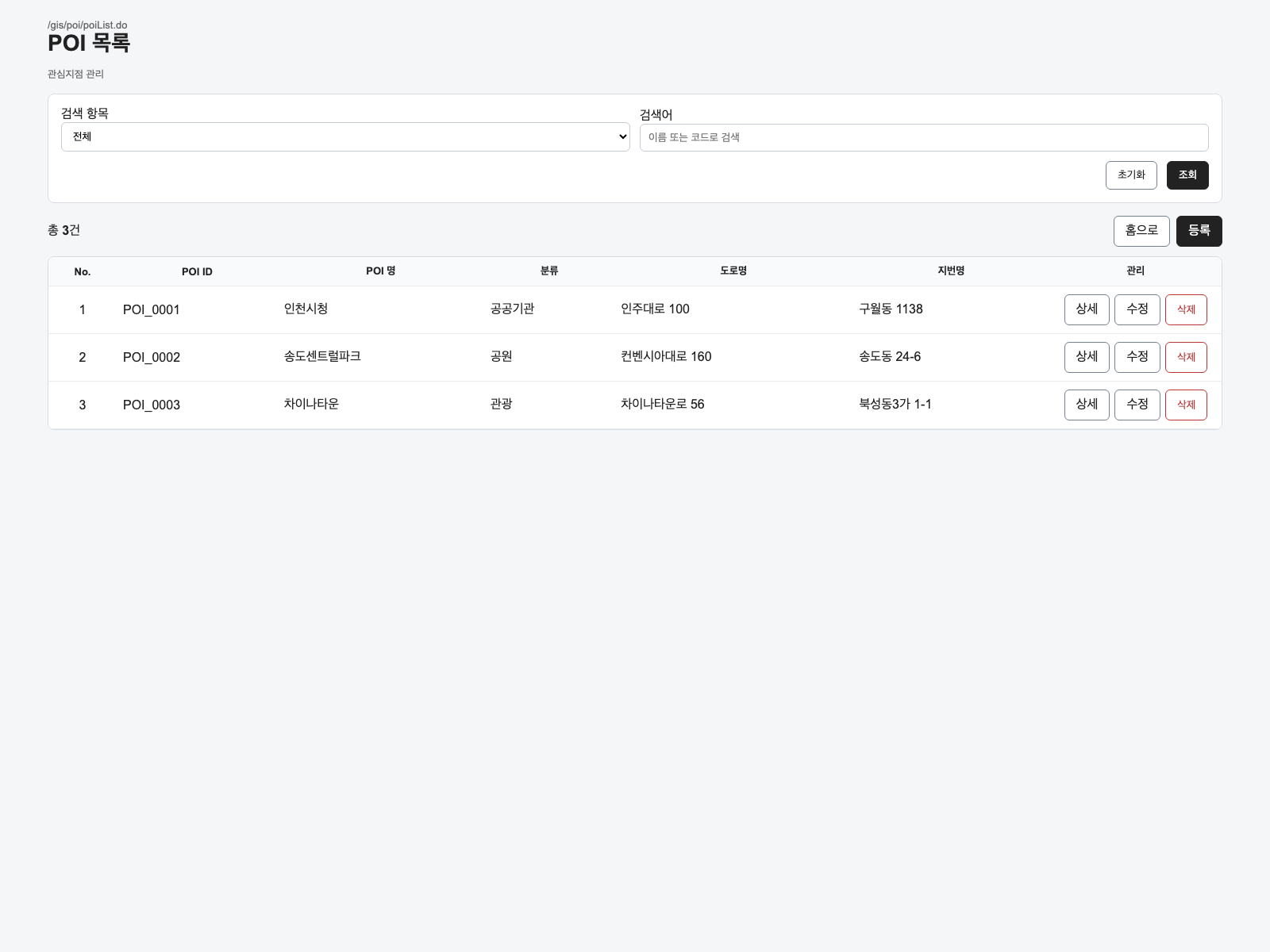
Task: Open 상세 details for POI_0001
Action: pos(1087,309)
